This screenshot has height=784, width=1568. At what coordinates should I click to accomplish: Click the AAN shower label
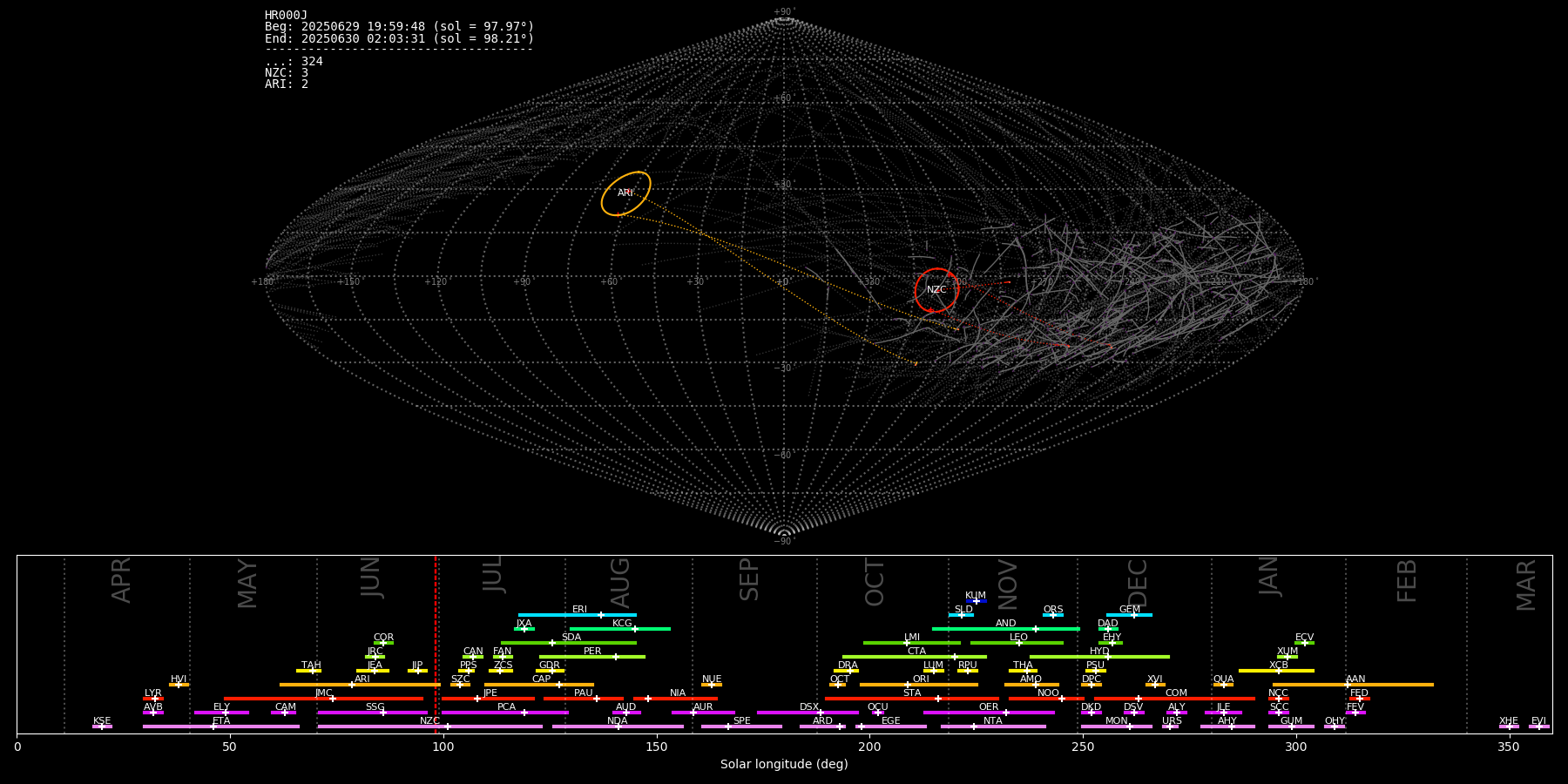1356,679
